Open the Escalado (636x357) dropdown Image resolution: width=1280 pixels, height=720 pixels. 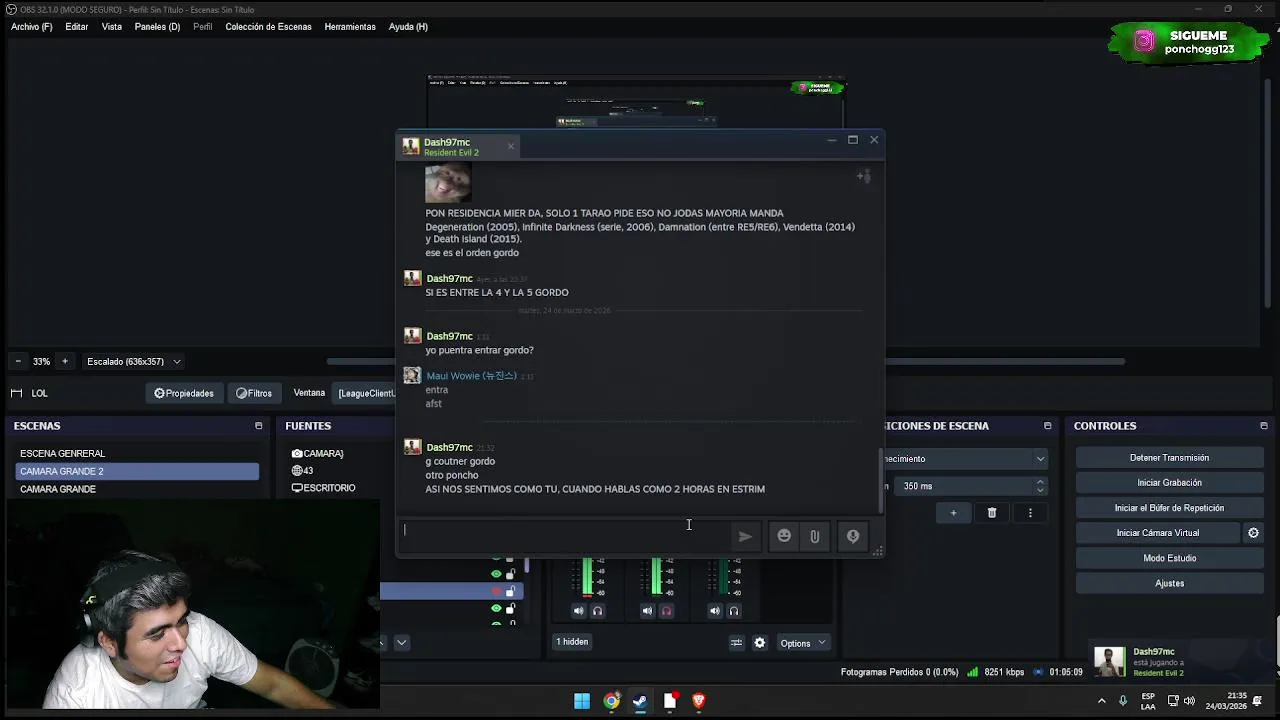134,361
